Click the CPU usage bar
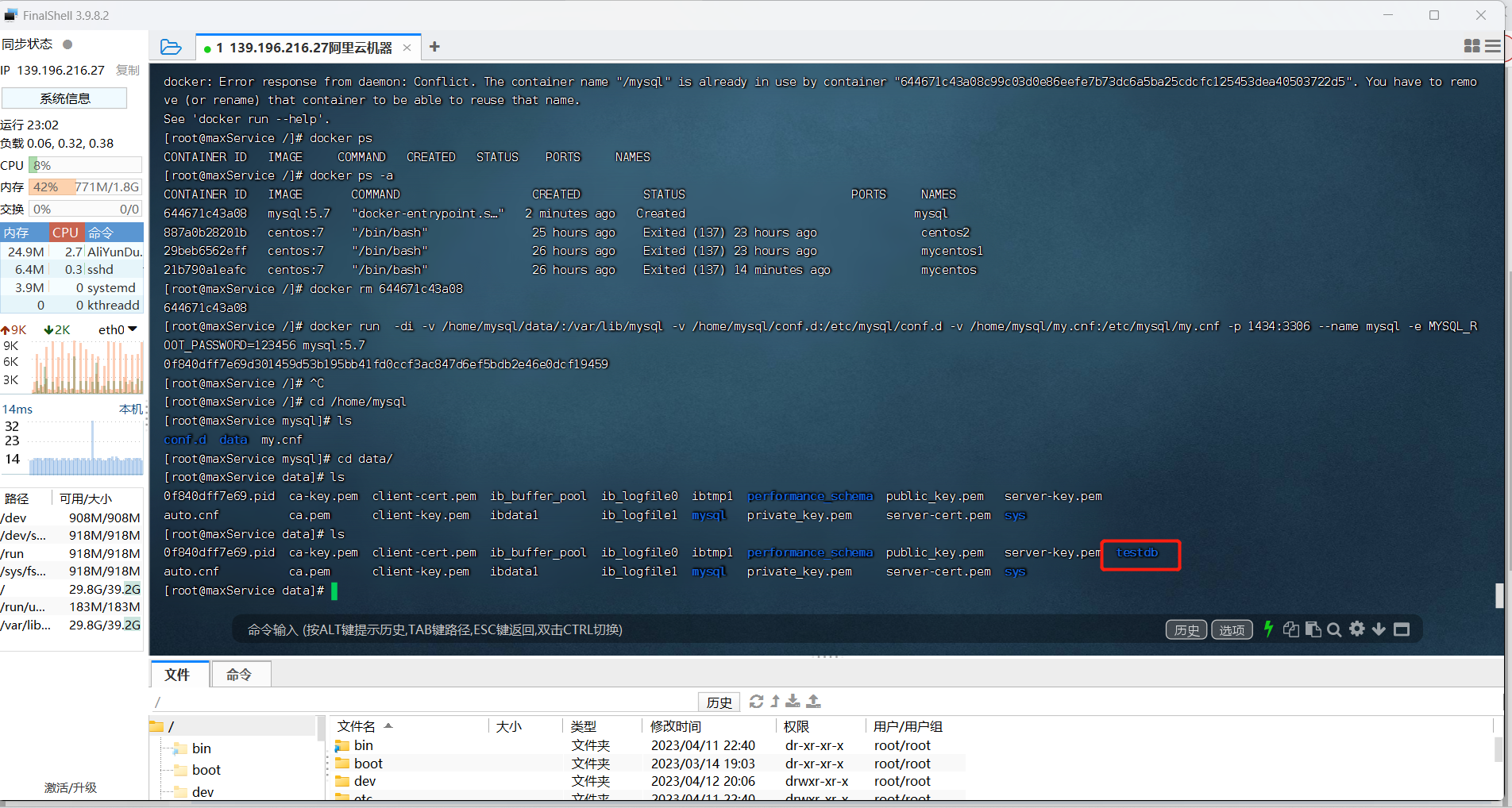This screenshot has width=1512, height=808. pos(85,165)
